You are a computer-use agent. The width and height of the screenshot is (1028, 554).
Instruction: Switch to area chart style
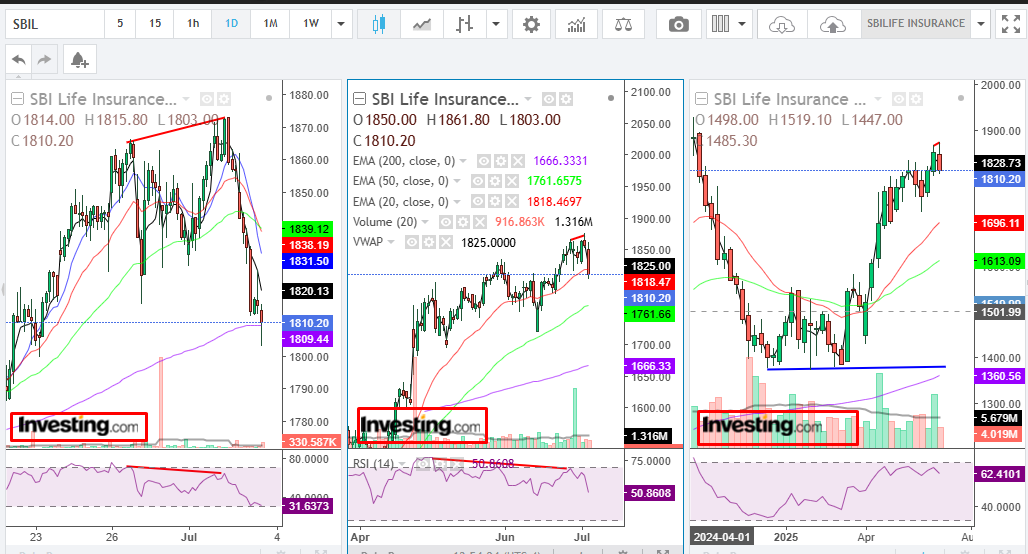click(422, 24)
